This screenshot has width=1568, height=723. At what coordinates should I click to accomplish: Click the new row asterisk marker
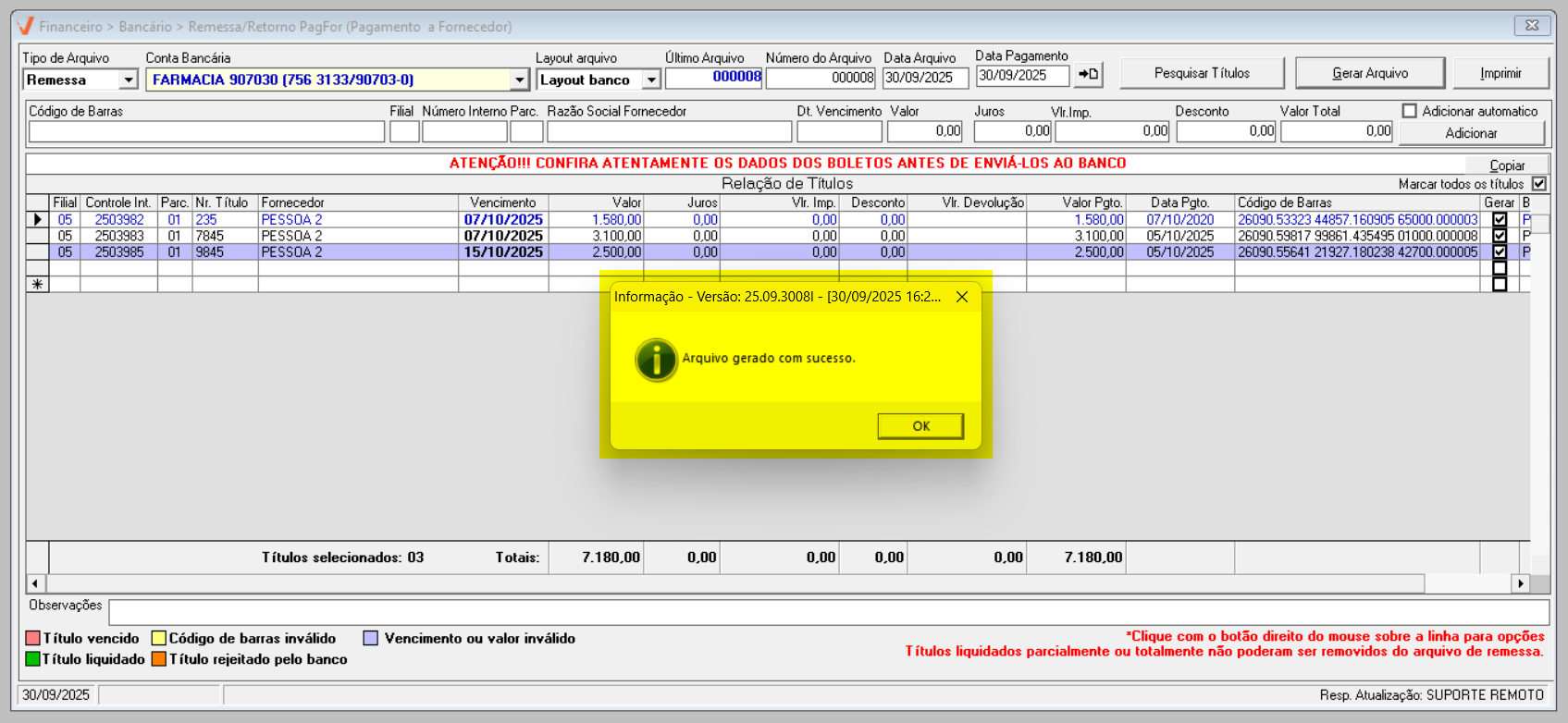[37, 285]
